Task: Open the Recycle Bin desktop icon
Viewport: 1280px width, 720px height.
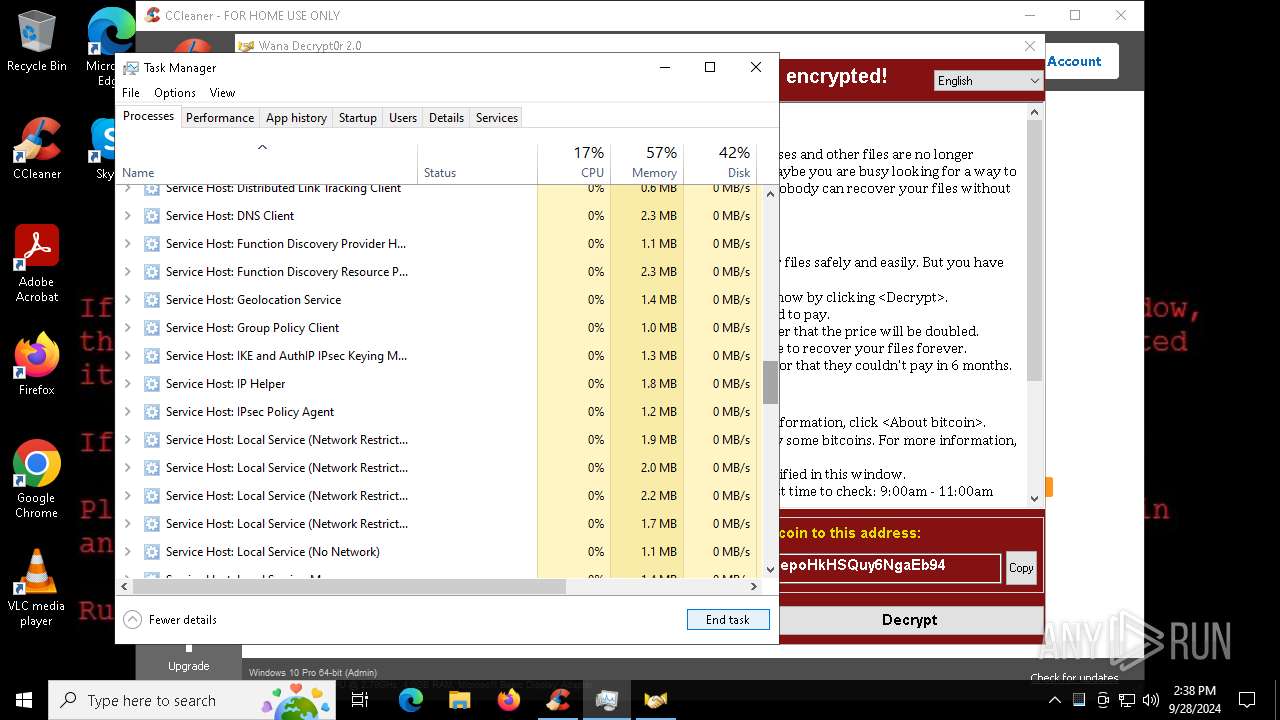Action: coord(36,41)
